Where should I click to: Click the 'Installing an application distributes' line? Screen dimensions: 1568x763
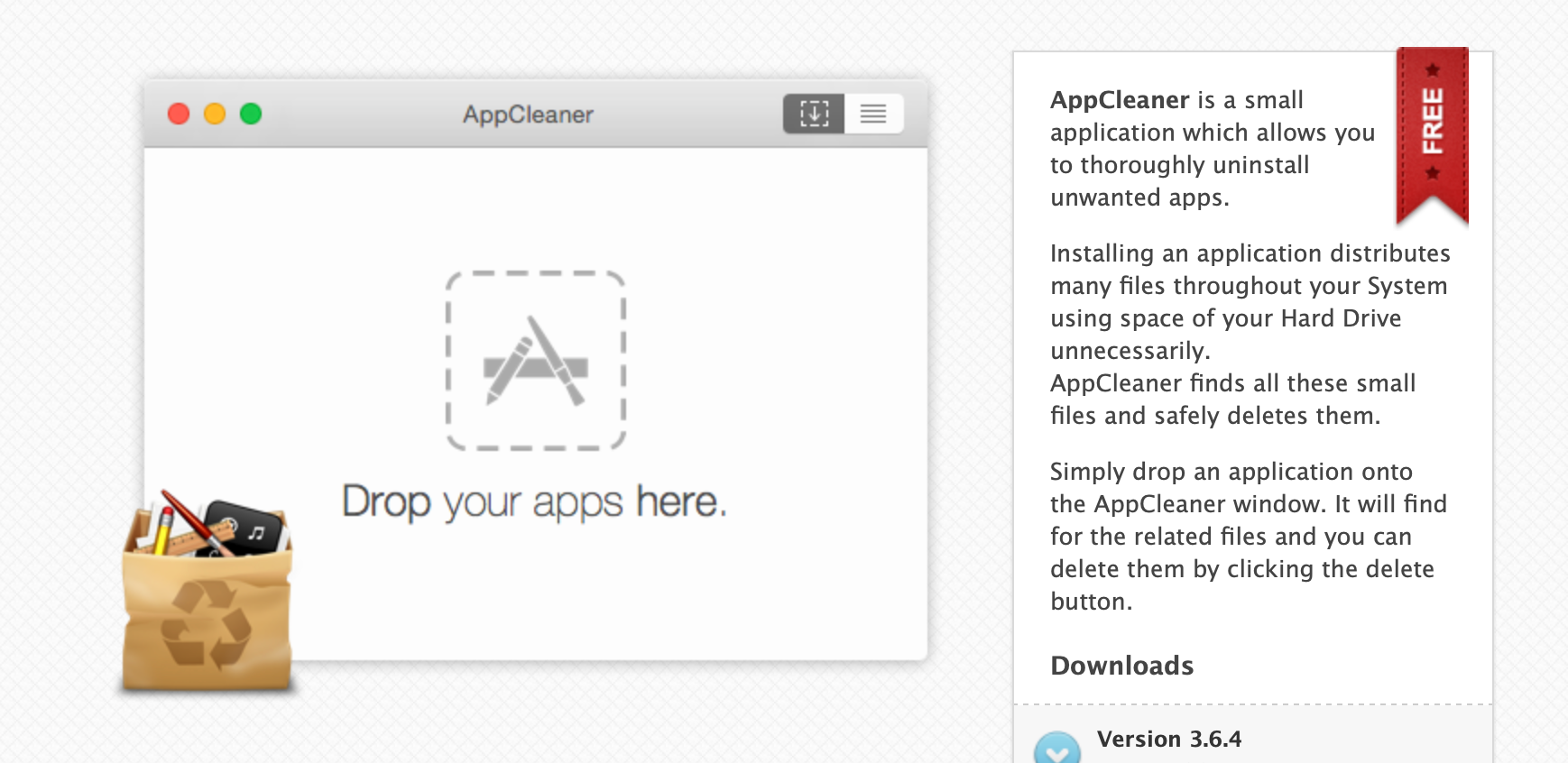pos(1250,253)
